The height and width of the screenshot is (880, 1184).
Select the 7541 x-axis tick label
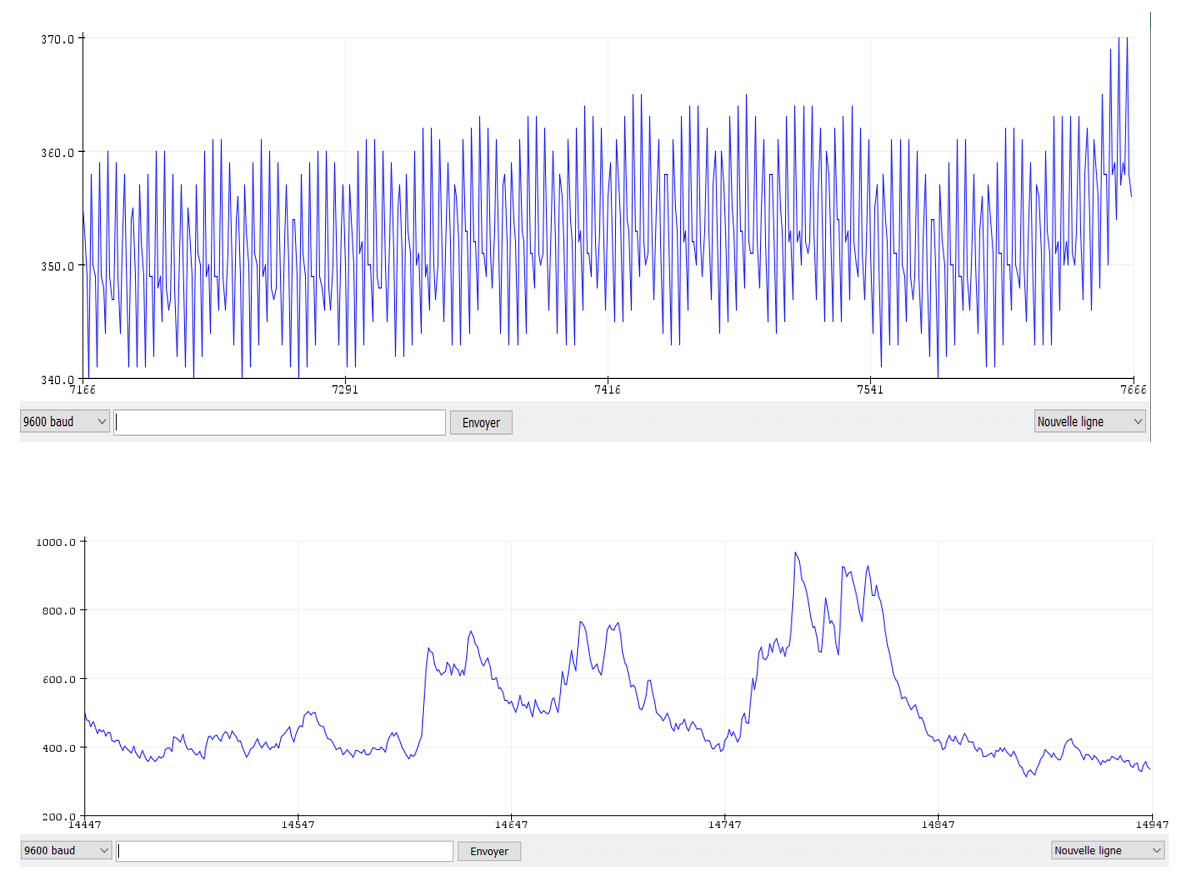870,389
